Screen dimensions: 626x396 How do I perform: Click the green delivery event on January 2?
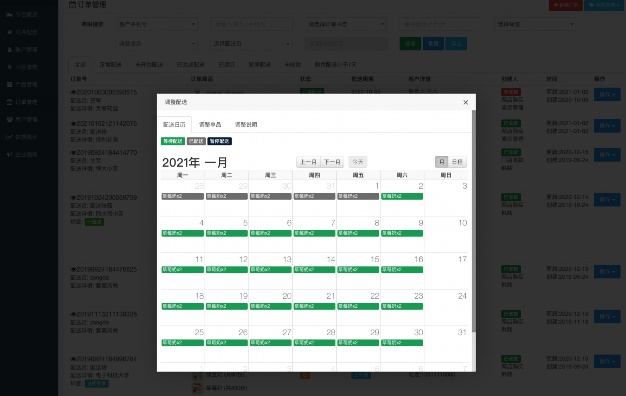pyautogui.click(x=402, y=196)
